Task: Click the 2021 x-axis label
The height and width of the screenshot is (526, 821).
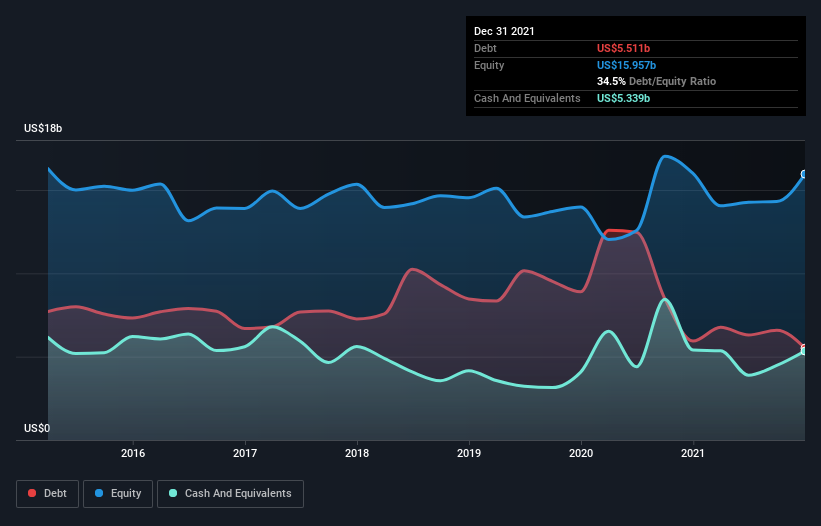Action: pyautogui.click(x=693, y=453)
